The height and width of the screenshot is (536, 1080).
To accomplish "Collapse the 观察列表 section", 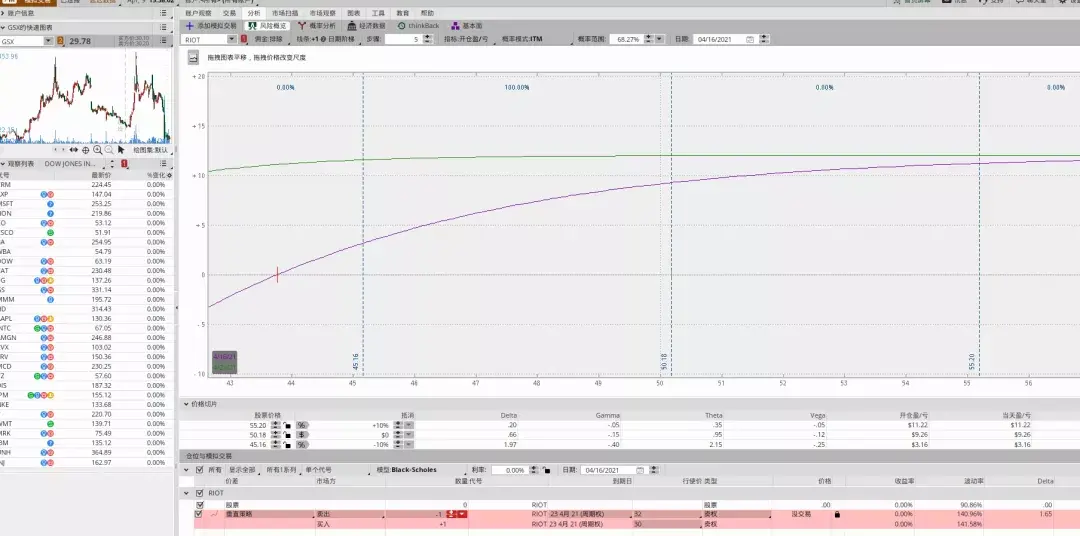I will coord(3,164).
